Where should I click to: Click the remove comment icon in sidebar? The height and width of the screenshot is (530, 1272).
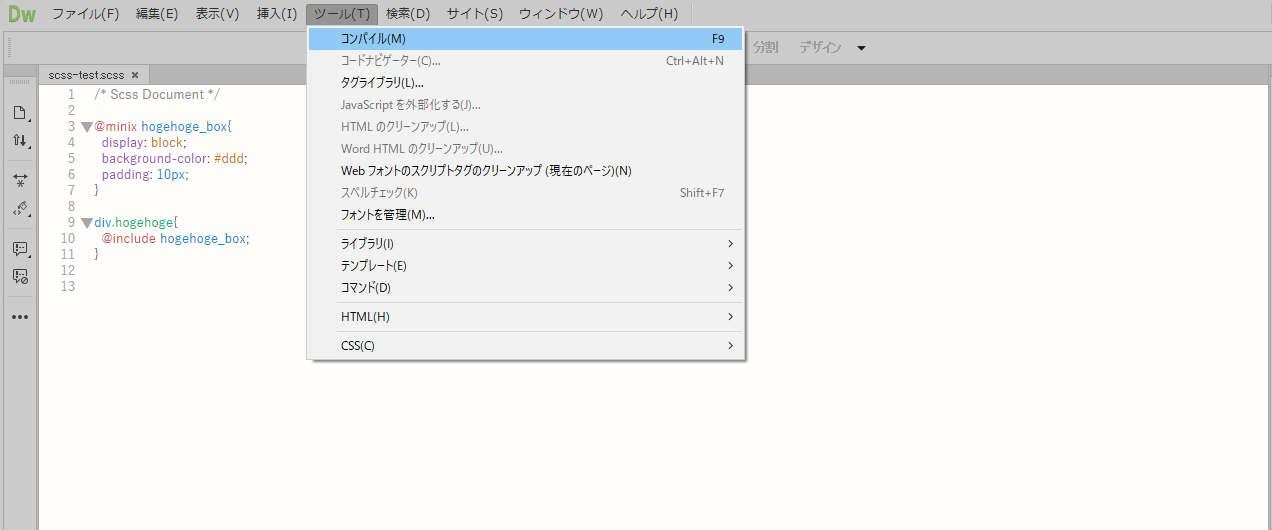point(19,276)
